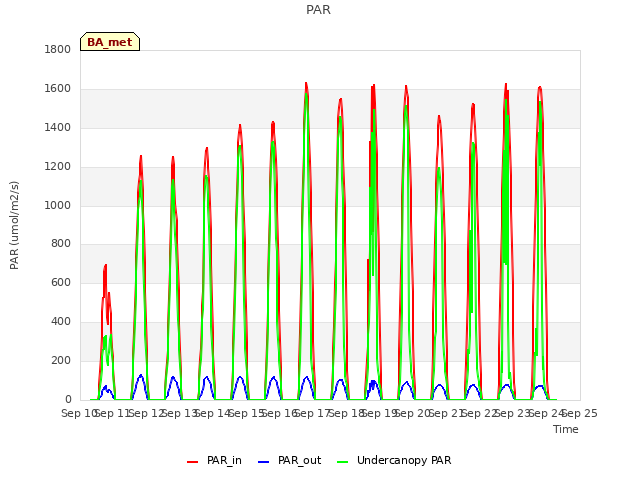Click the 1800 y-axis tick label
The height and width of the screenshot is (480, 640).
[58, 50]
